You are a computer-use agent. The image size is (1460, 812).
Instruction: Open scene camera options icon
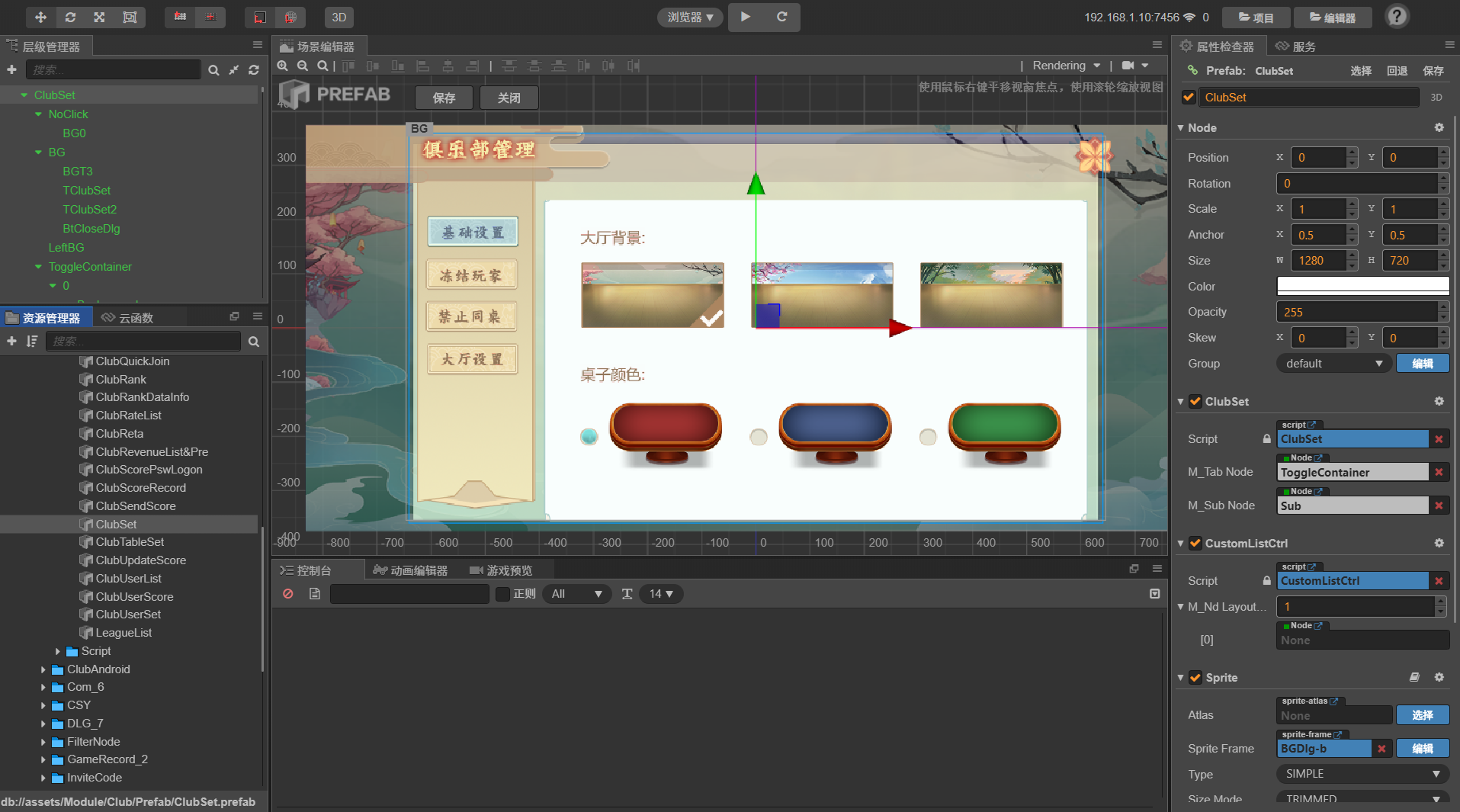[x=1134, y=66]
